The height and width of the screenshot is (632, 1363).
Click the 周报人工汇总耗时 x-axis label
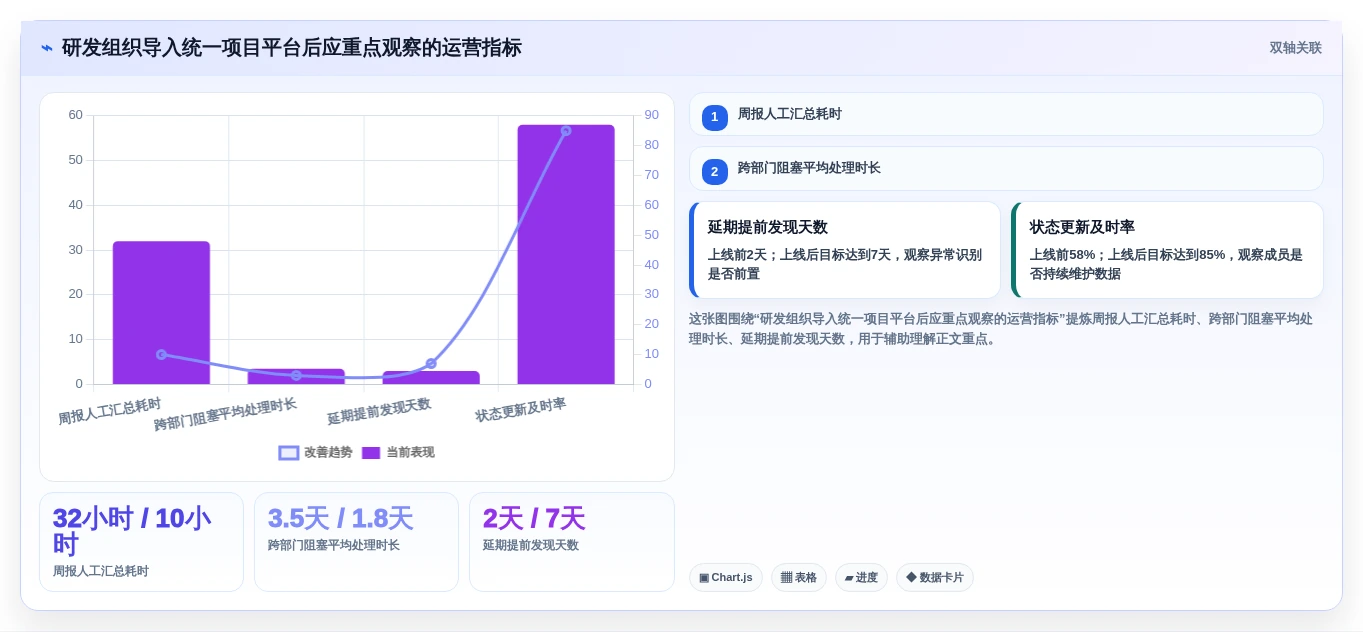tap(110, 411)
